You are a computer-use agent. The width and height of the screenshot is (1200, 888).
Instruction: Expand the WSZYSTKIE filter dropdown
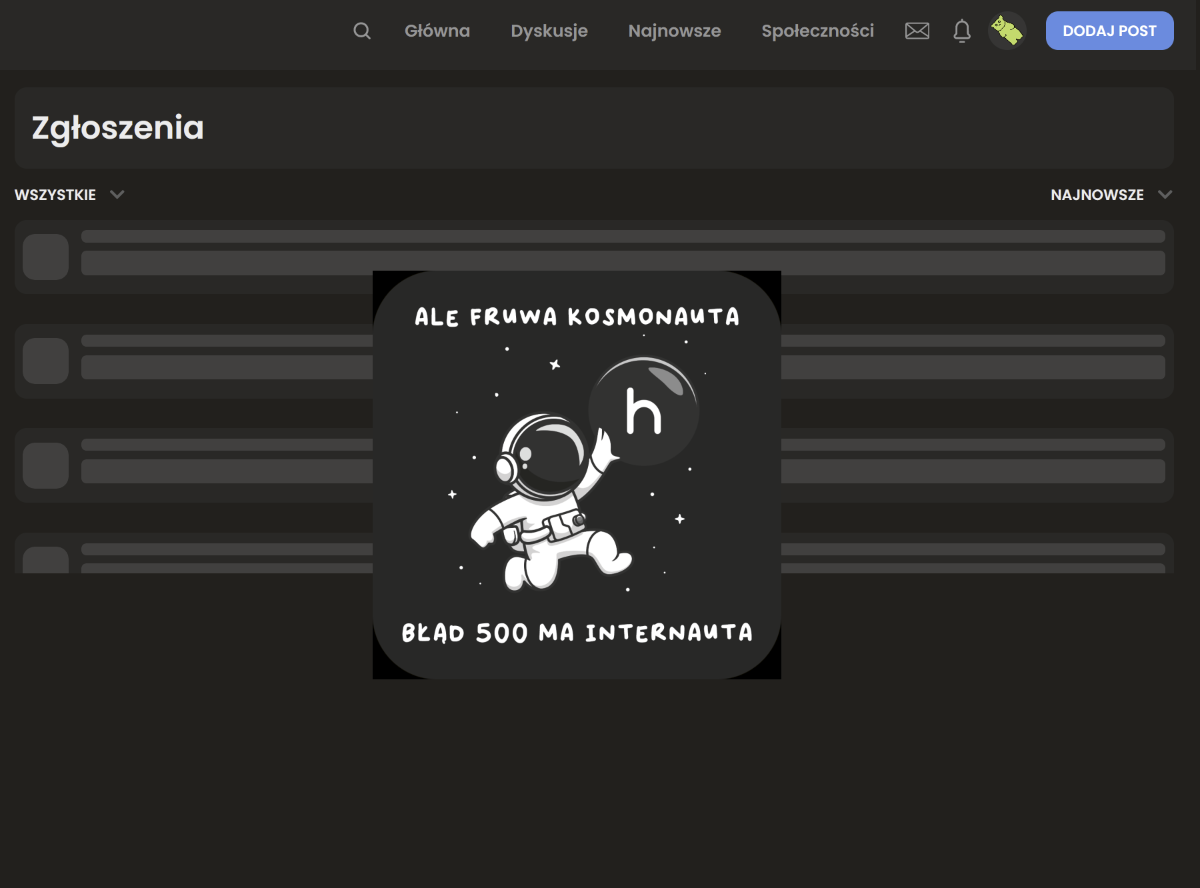pyautogui.click(x=69, y=195)
